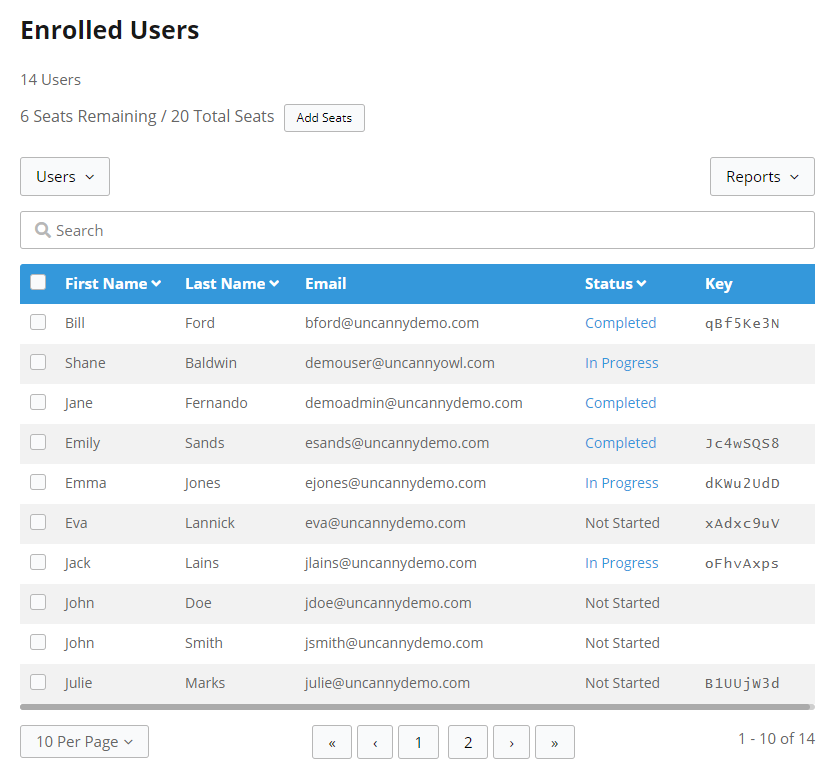Go to the first page using double-left arrow
Screen dimensions: 833x775
coord(332,742)
